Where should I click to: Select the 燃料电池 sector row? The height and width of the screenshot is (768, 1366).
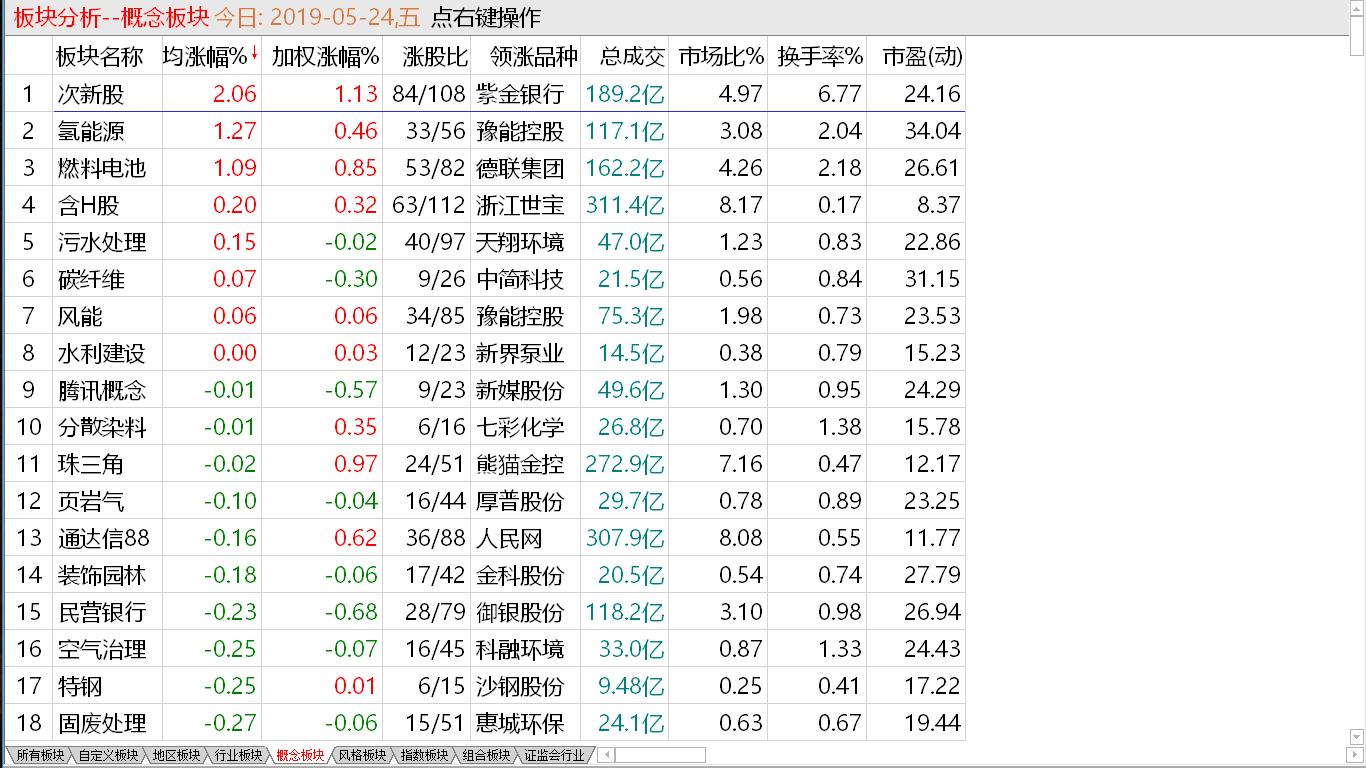tap(484, 168)
